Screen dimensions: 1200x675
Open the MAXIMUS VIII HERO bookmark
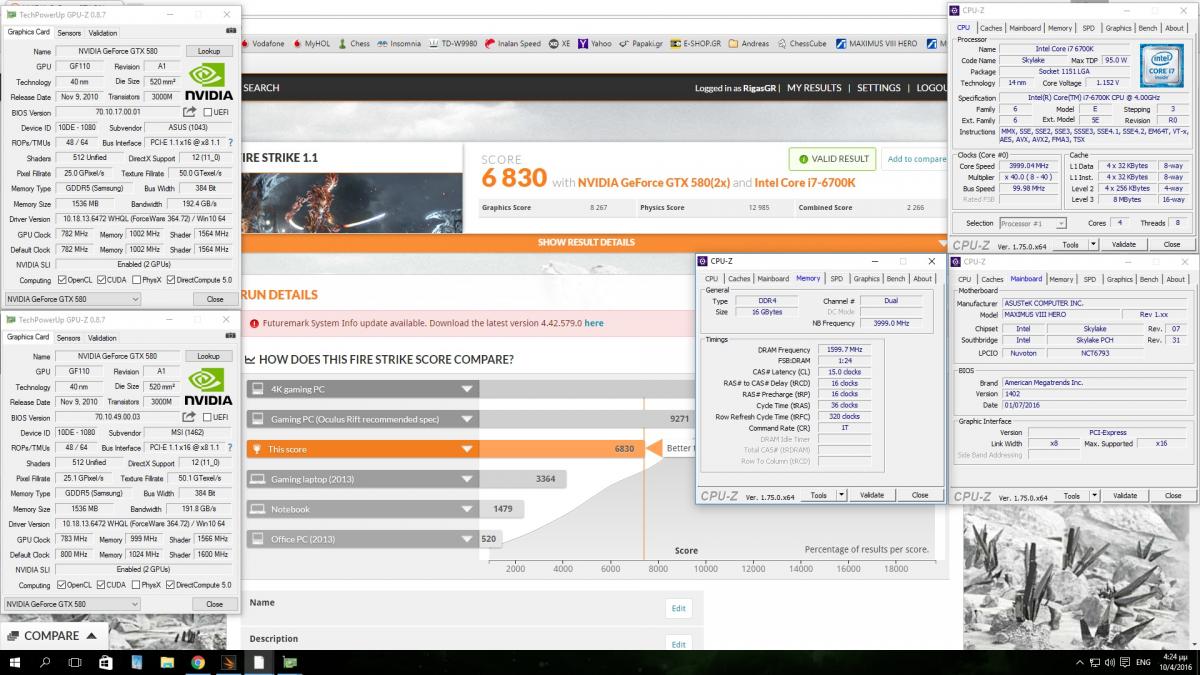(877, 44)
